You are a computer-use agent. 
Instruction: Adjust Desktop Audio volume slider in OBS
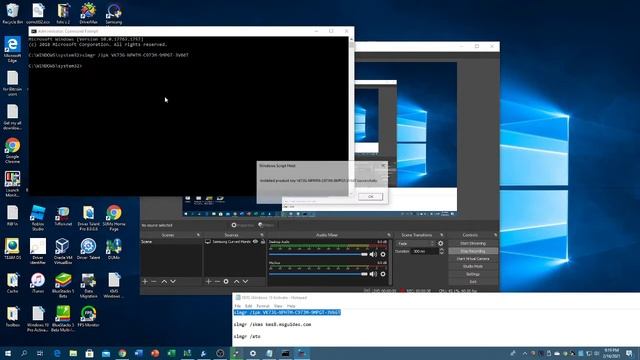(x=318, y=254)
